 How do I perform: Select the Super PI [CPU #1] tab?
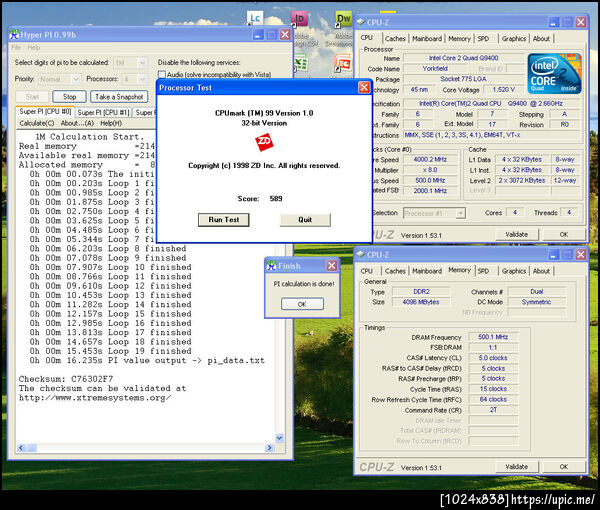coord(103,112)
